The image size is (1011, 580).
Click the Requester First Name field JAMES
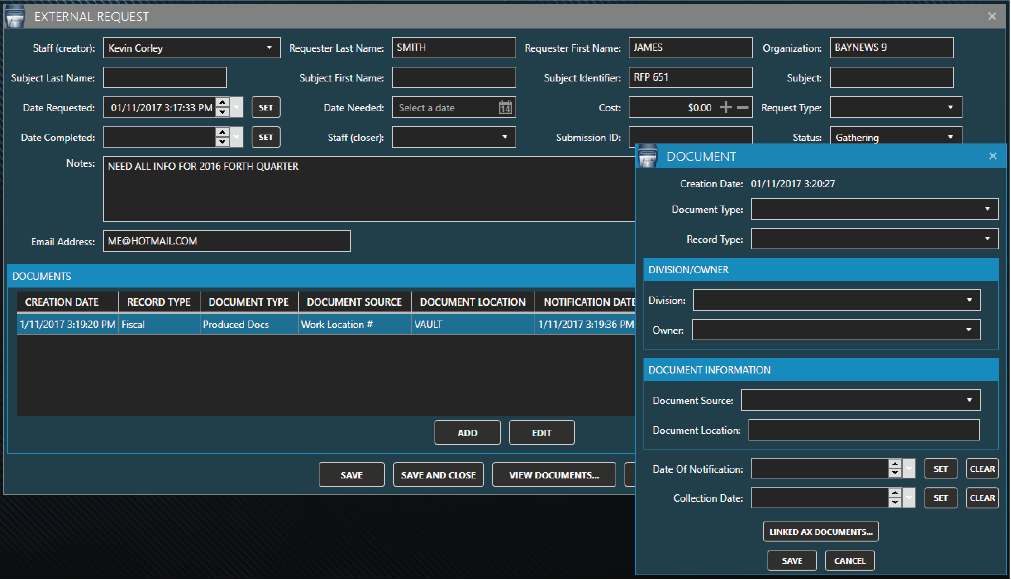[x=691, y=48]
